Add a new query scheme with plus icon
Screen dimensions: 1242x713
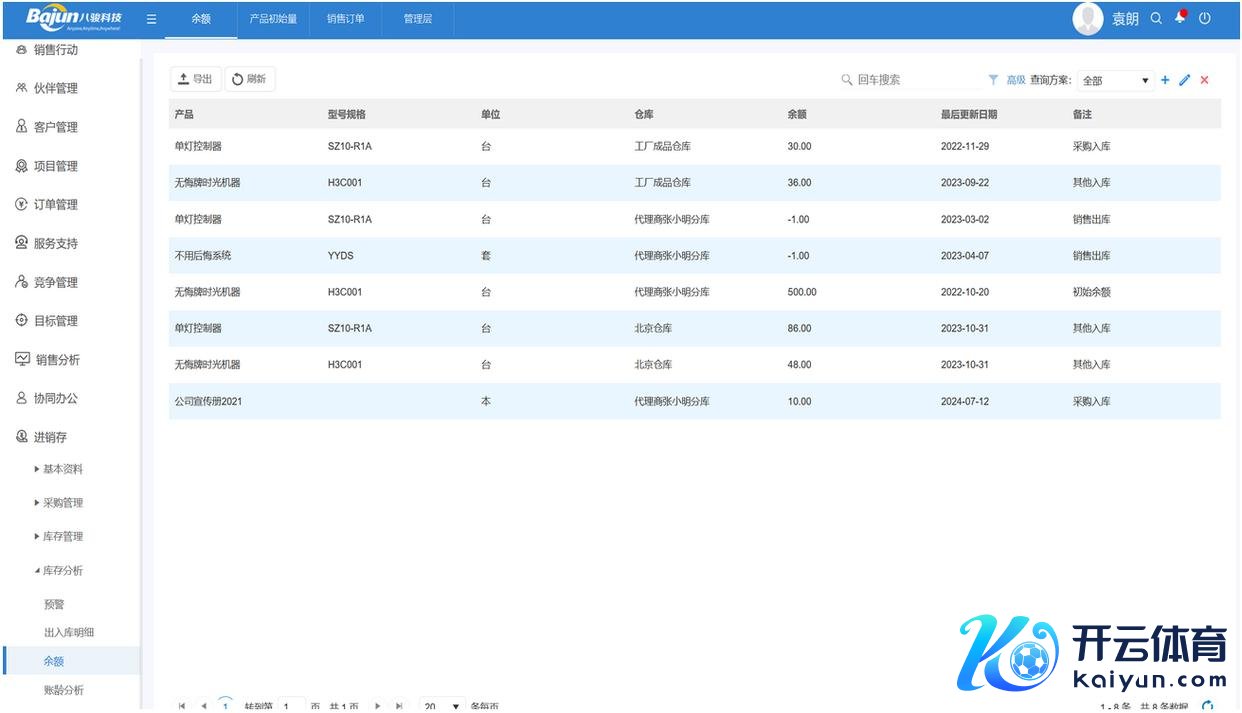tap(1165, 80)
